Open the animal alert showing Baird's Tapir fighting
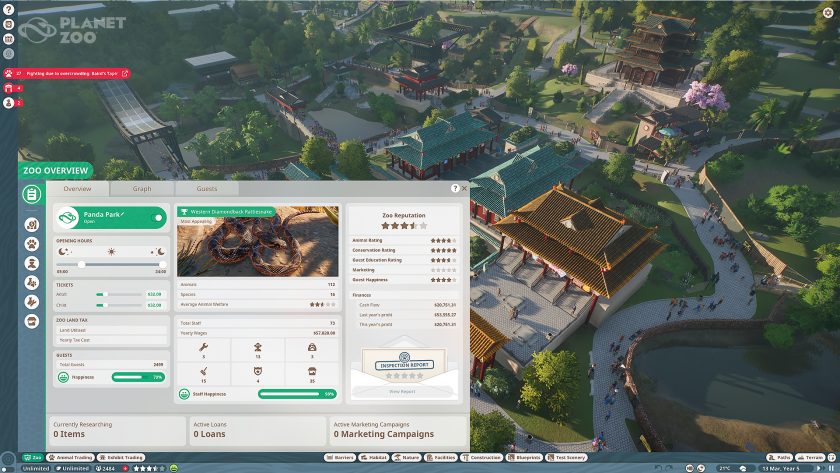Viewport: 840px width, 473px height. point(66,73)
